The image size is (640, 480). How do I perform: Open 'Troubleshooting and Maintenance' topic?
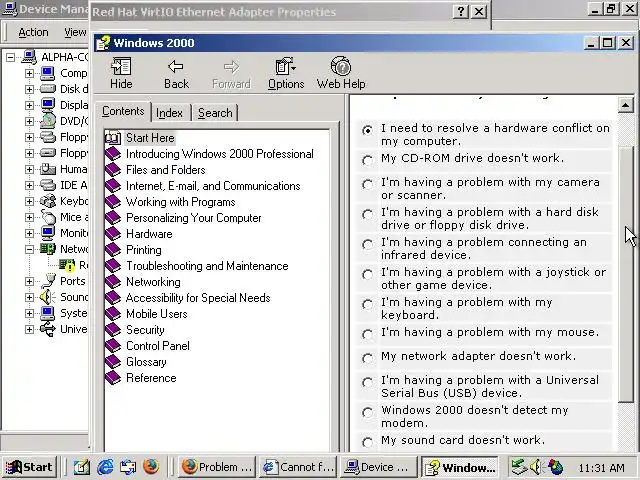coord(207,266)
